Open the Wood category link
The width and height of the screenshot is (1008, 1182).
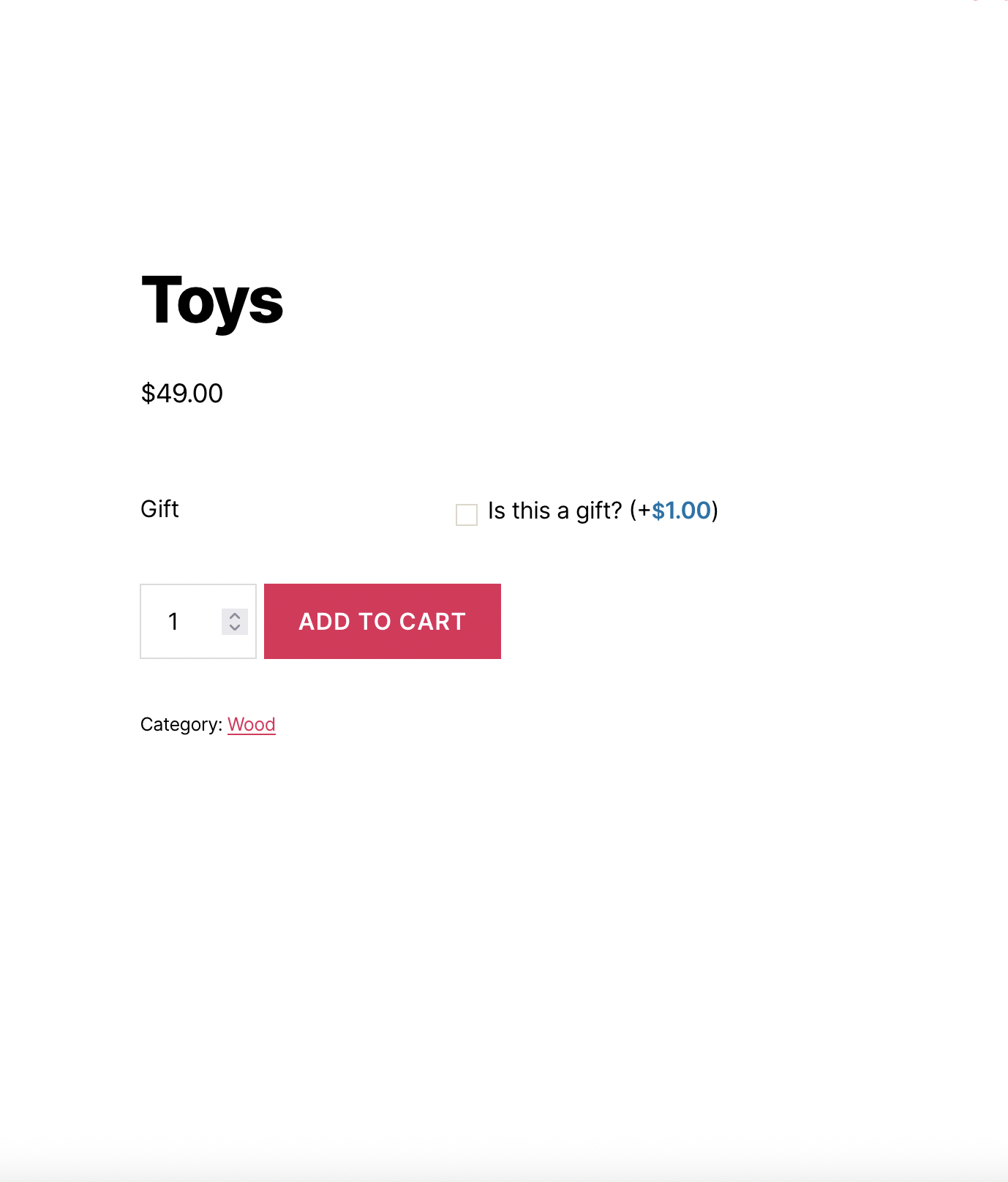(252, 724)
